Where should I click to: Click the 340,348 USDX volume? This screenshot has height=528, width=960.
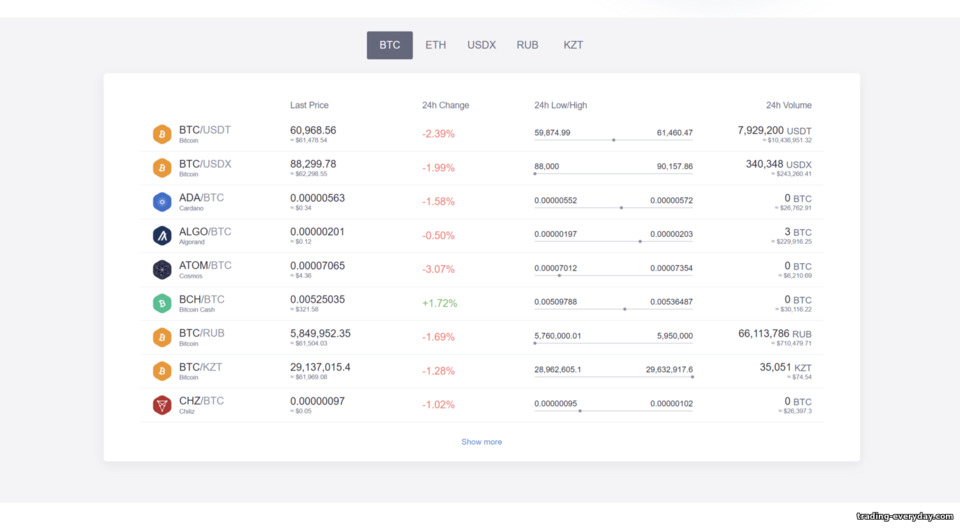(x=778, y=164)
